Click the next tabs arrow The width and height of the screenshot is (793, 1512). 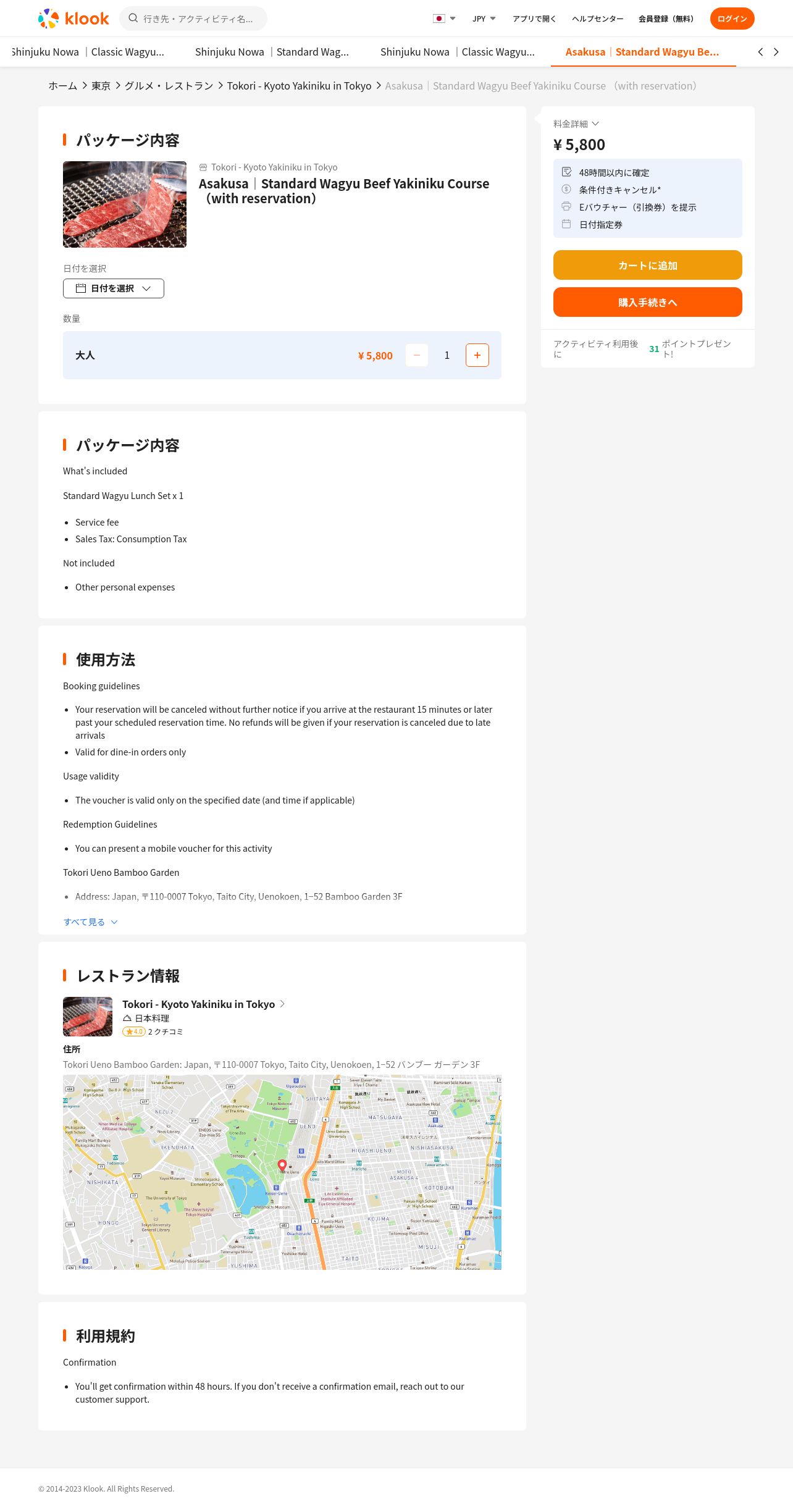[x=776, y=52]
